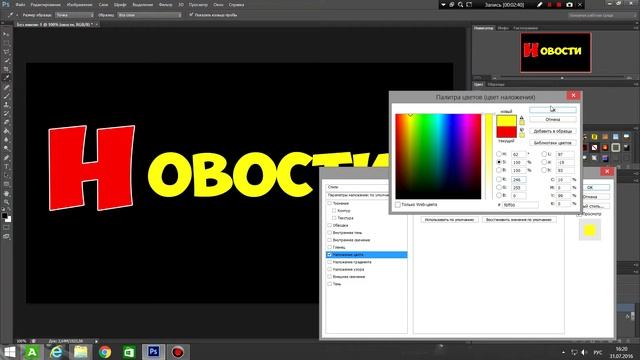Switch to the Гистограмма tab
640x360 pixels.
point(526,28)
